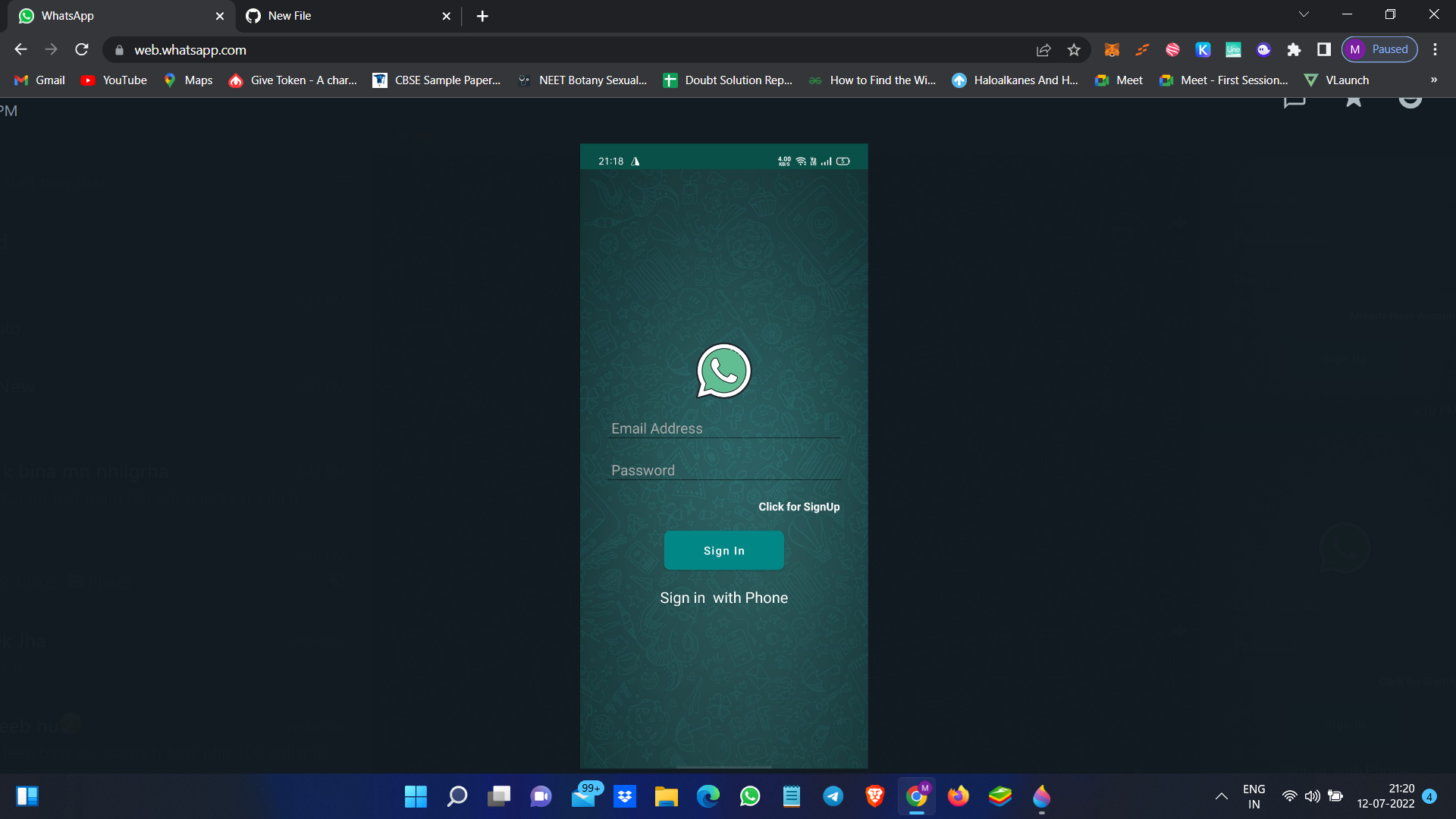Open Dropbox from the taskbar
This screenshot has width=1456, height=819.
(625, 796)
